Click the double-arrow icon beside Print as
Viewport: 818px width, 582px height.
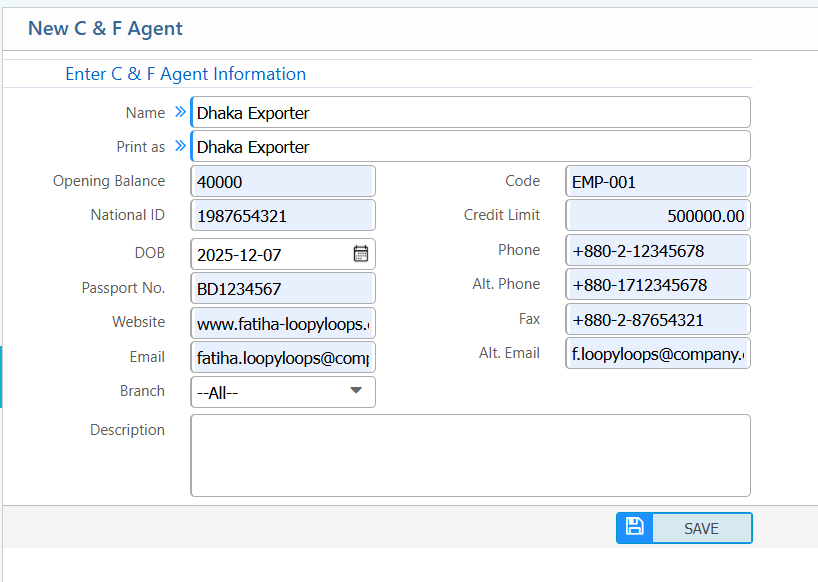179,146
